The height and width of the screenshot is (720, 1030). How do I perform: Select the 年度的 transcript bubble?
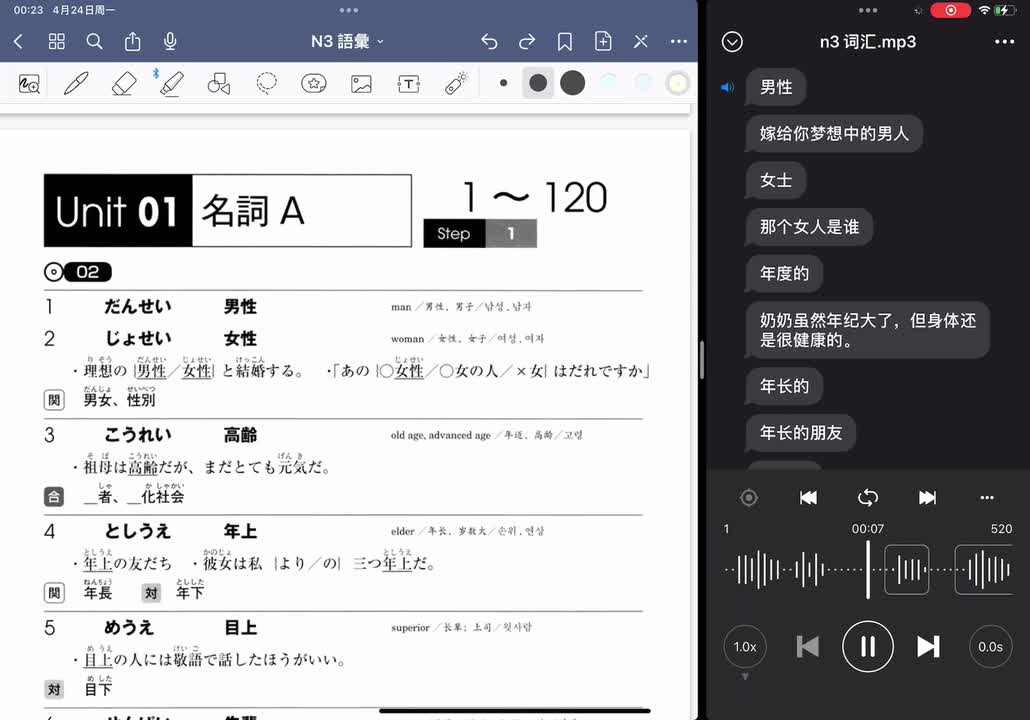[x=784, y=273]
